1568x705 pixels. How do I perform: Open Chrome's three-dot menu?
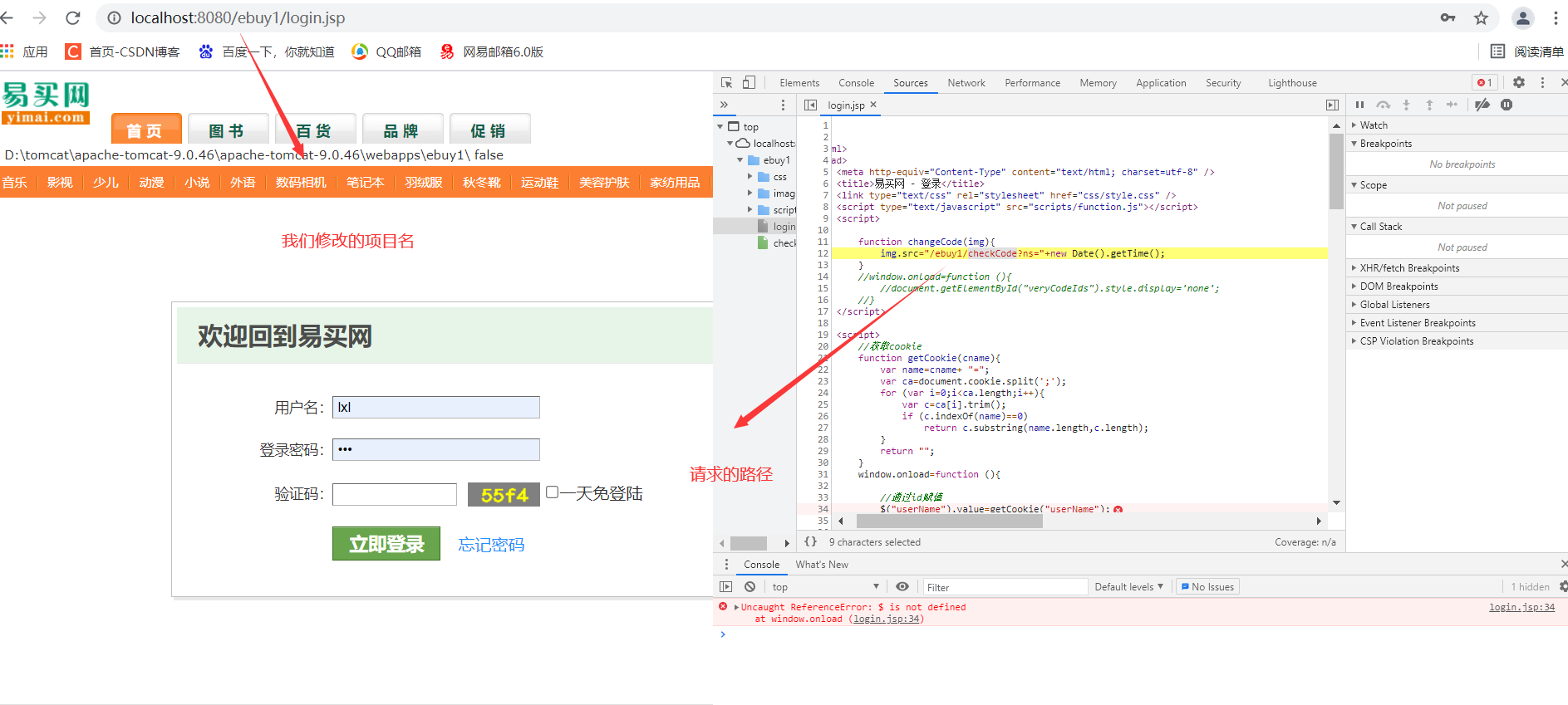coord(1556,17)
